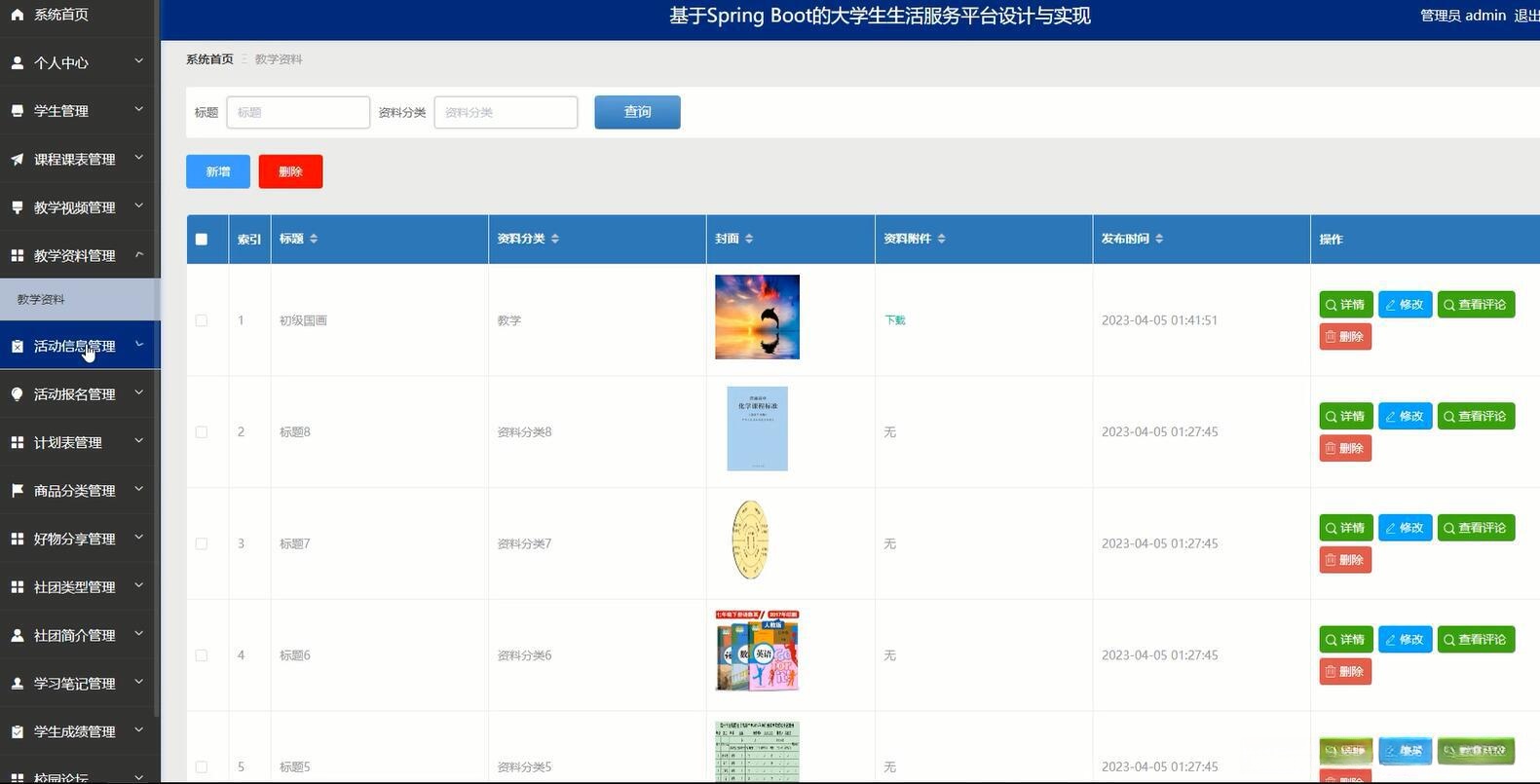Click 删除 for 标题6 row
1540x784 pixels.
coord(1345,672)
